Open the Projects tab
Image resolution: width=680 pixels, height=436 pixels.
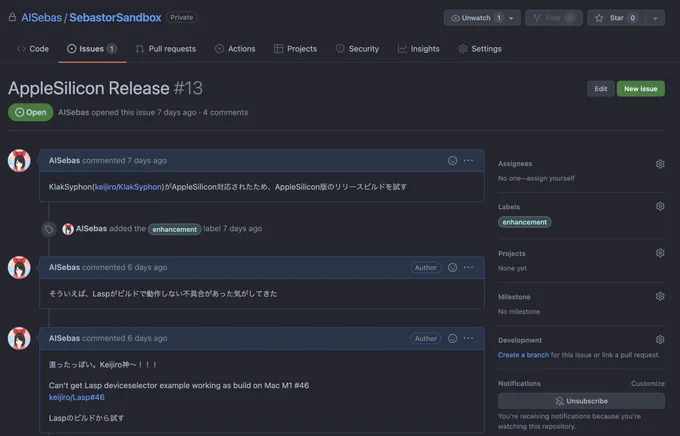tap(295, 49)
